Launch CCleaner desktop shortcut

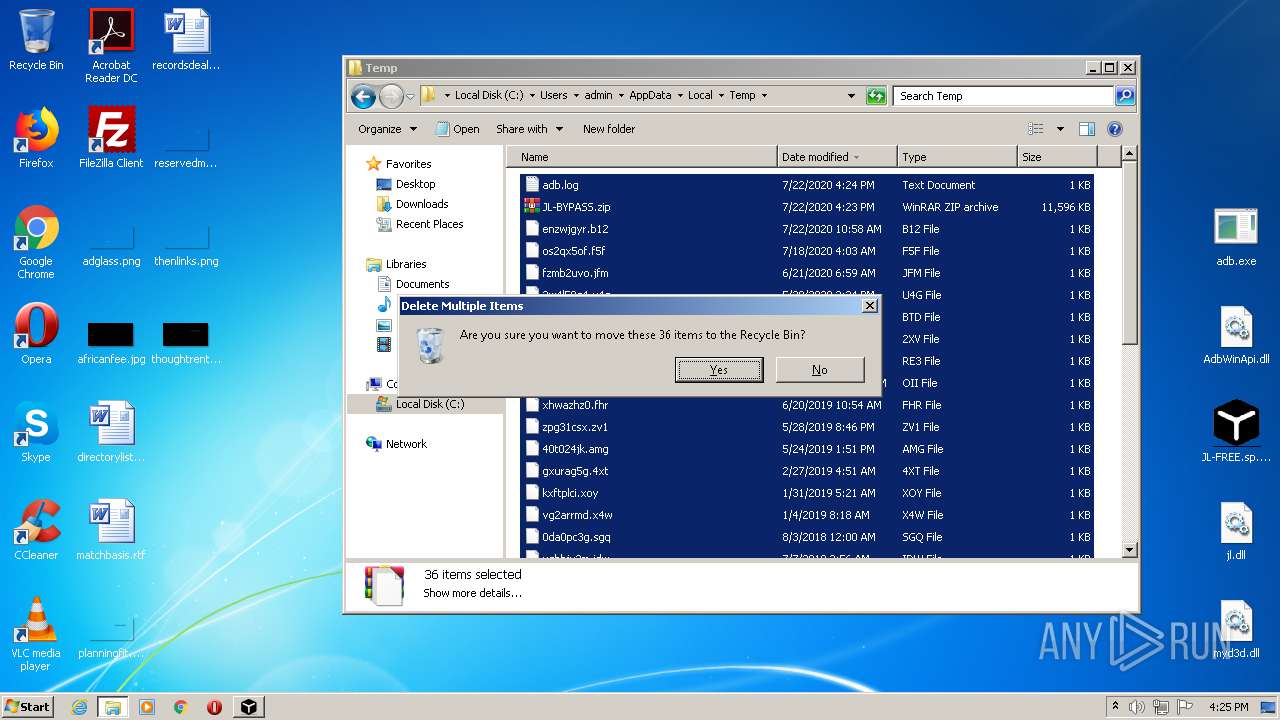pos(36,530)
